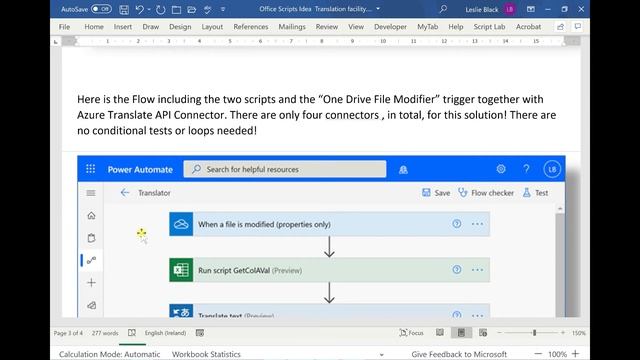
Task: Click help icon on Run script step
Action: tap(457, 269)
